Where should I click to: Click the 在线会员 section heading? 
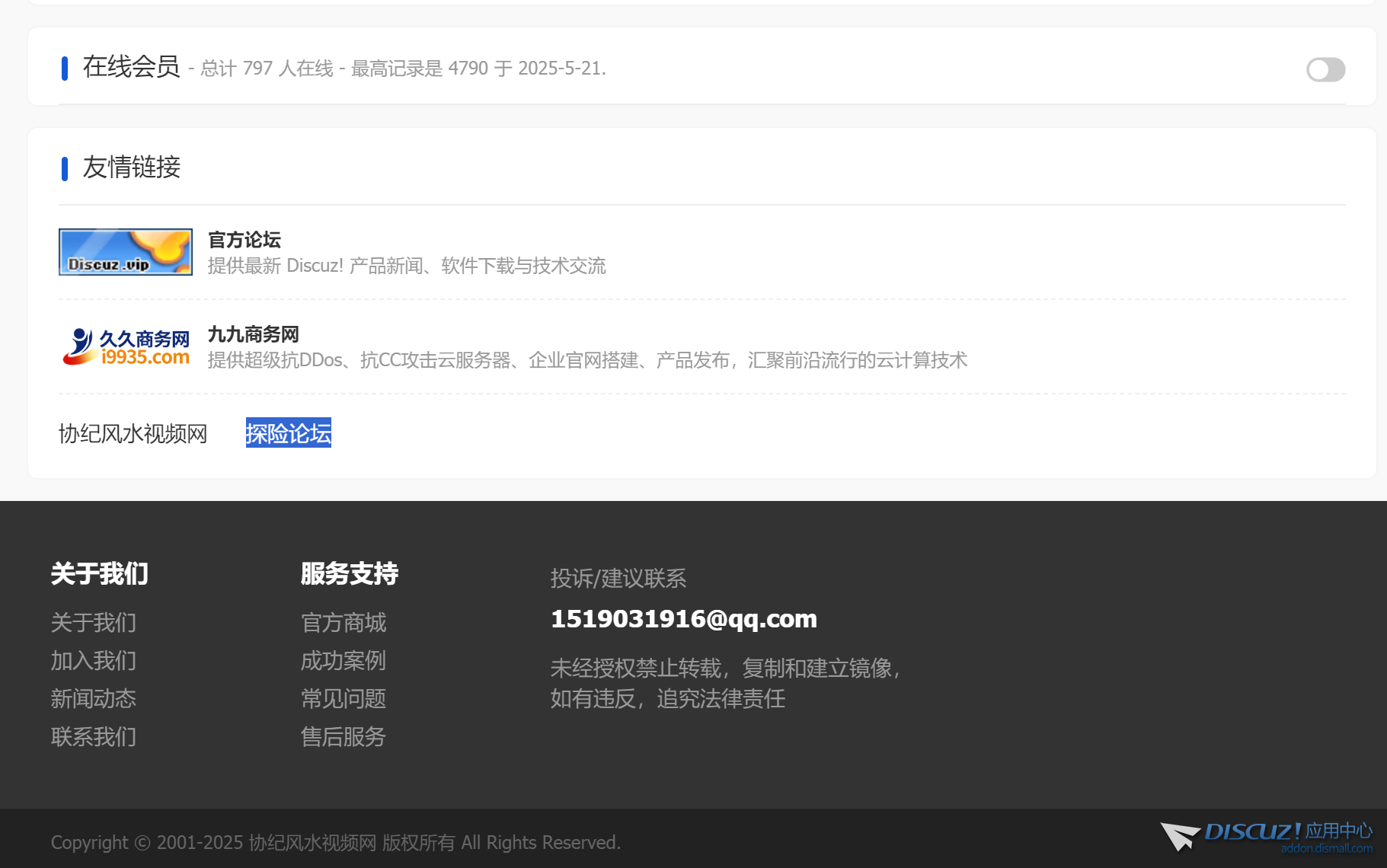131,67
